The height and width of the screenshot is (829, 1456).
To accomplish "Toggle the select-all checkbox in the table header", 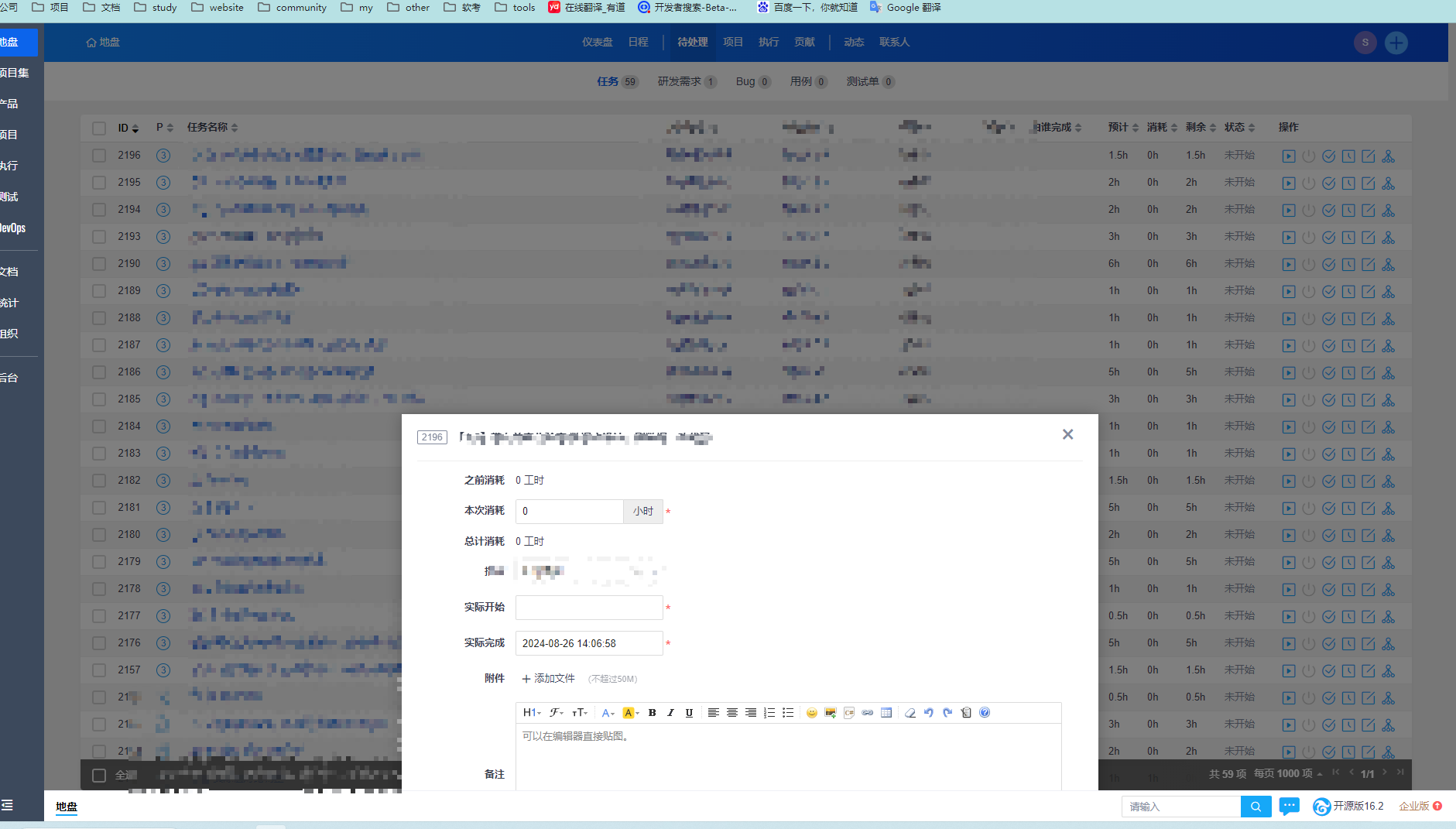I will (99, 128).
